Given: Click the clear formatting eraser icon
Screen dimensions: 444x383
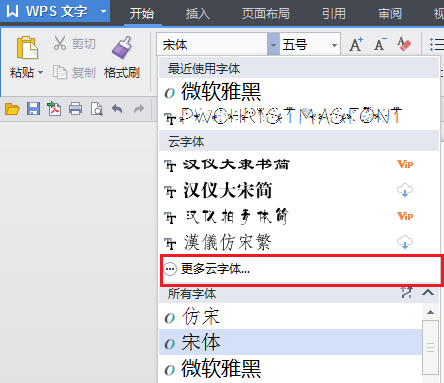Looking at the screenshot, I should (x=404, y=44).
